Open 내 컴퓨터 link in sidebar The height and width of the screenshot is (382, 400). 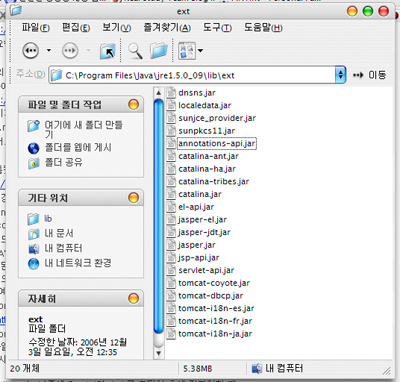[63, 248]
